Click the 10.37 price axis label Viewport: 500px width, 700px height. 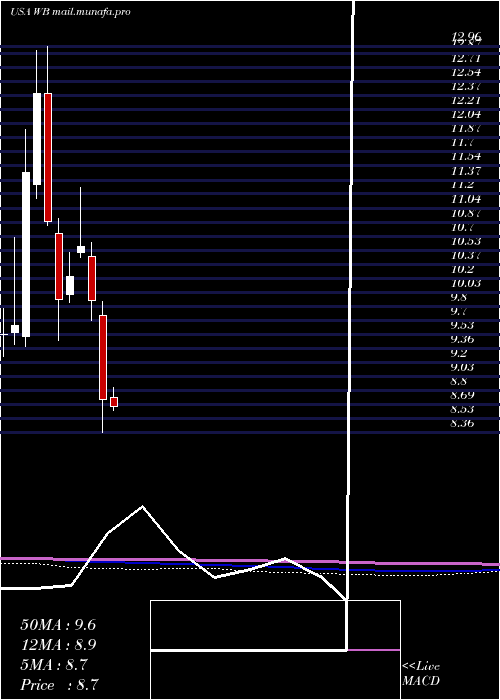tap(466, 255)
